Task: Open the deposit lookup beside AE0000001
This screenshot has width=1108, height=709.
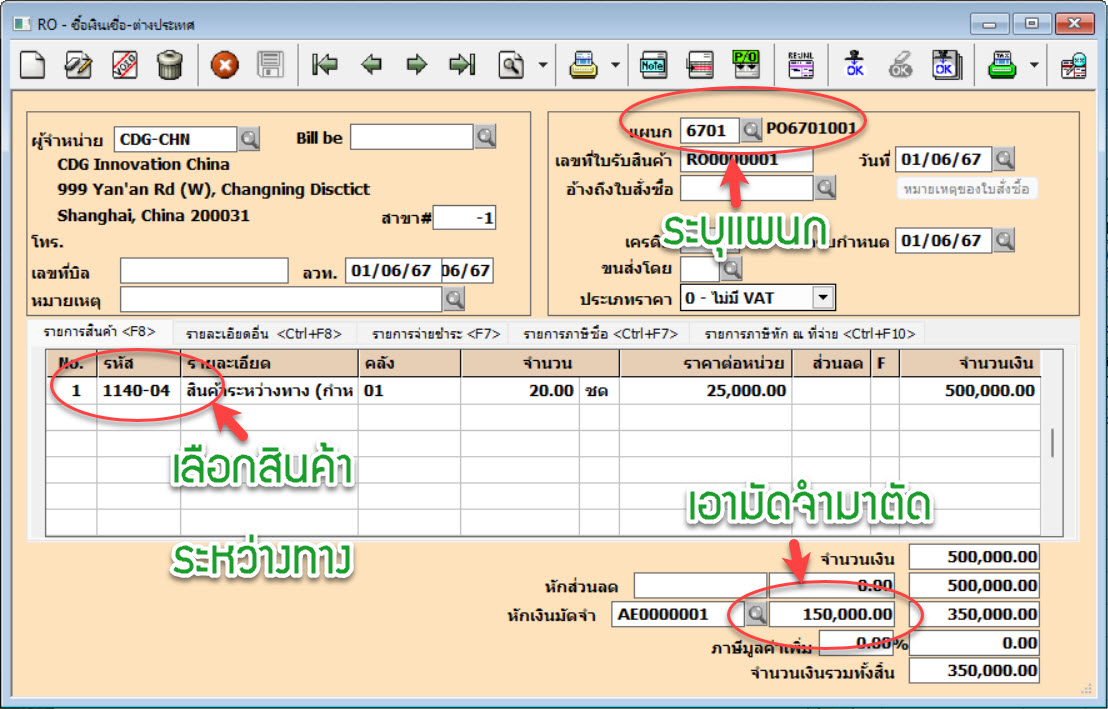Action: click(x=756, y=614)
